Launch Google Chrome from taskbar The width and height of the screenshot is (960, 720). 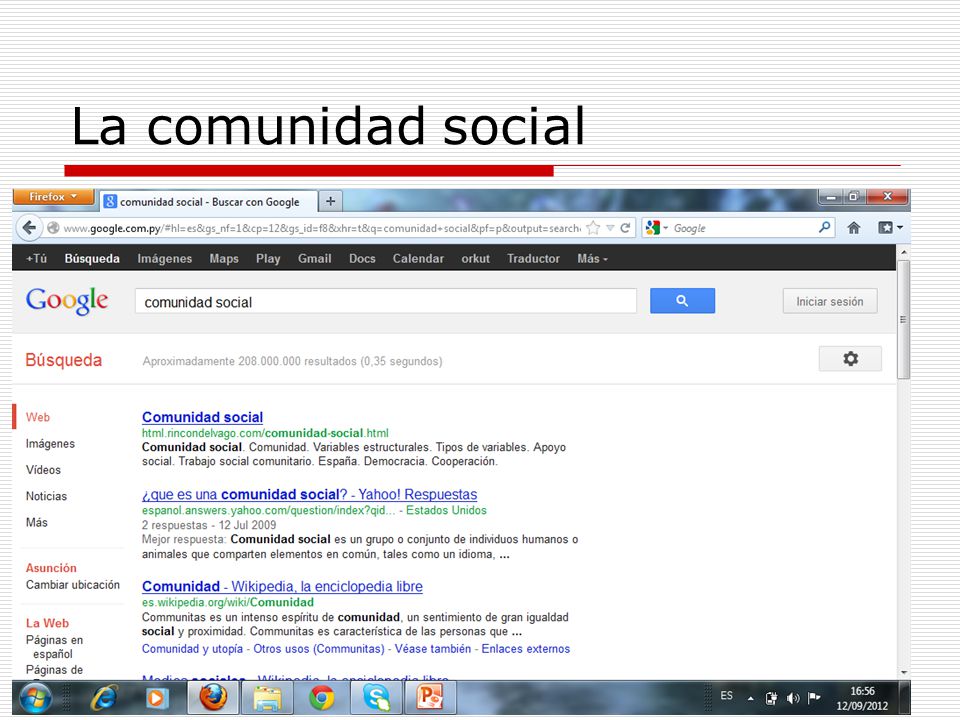click(x=322, y=698)
